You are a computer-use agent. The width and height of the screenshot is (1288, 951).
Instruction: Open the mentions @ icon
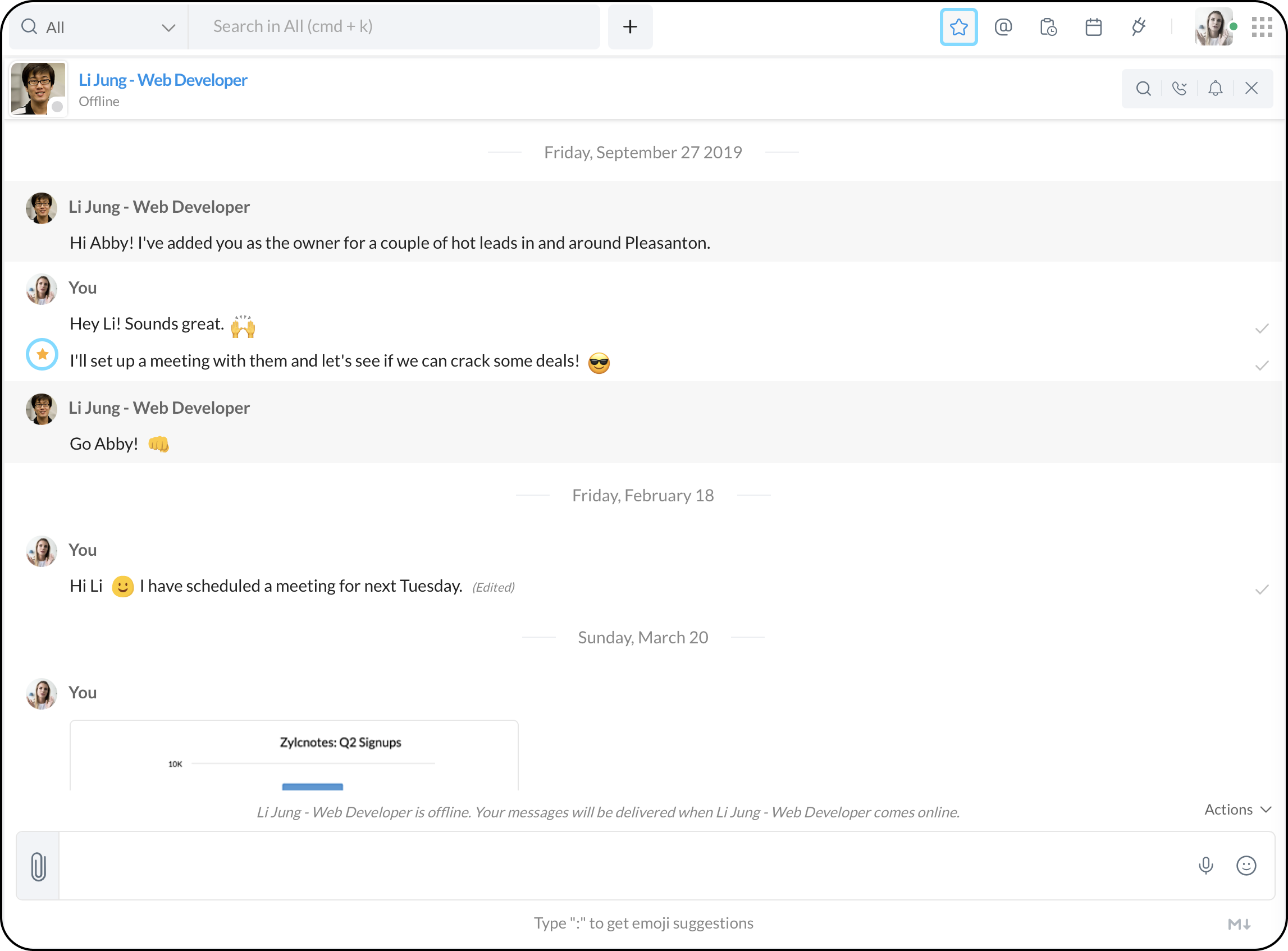click(1003, 27)
